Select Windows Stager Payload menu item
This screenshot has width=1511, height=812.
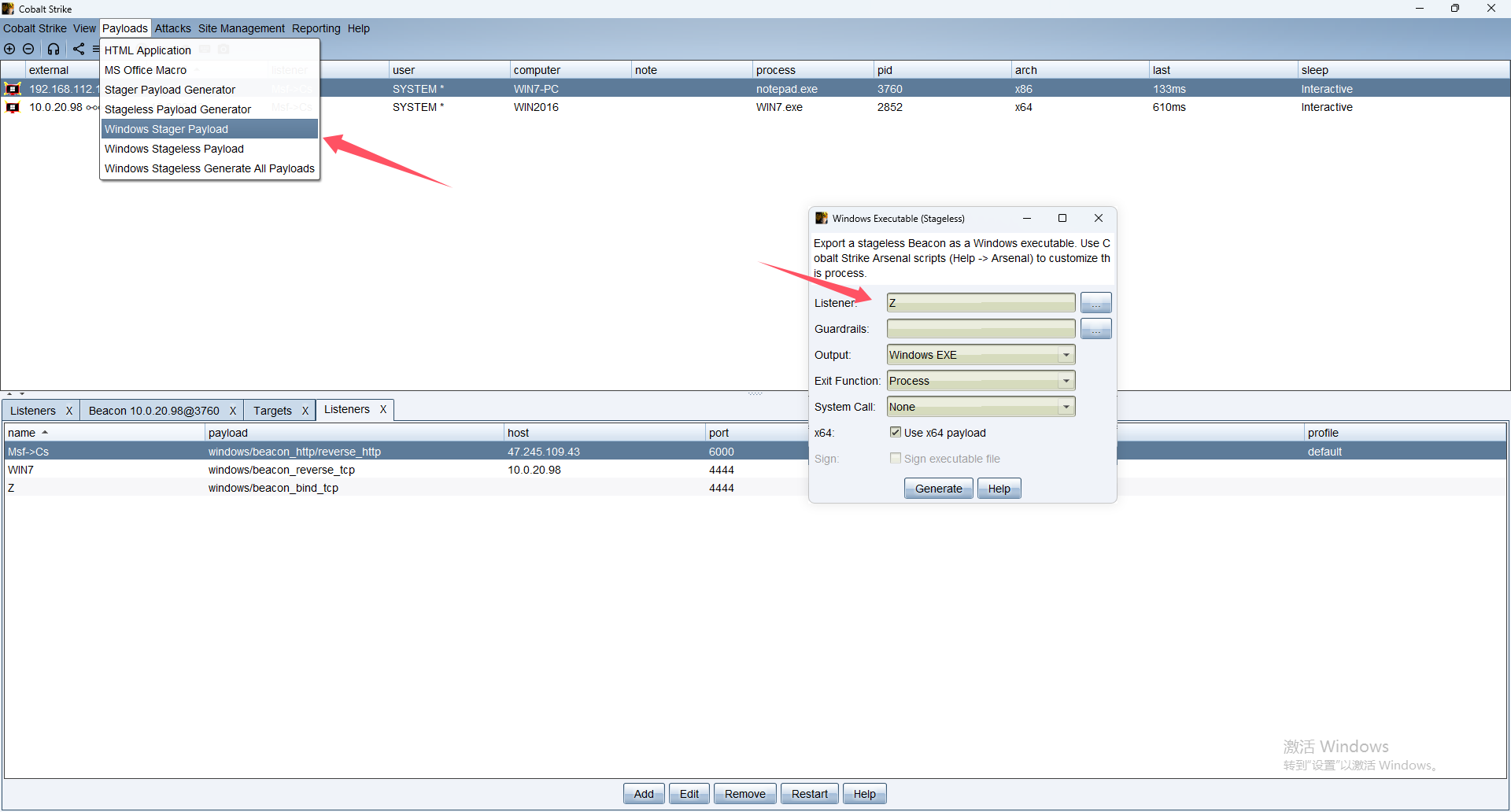tap(209, 129)
